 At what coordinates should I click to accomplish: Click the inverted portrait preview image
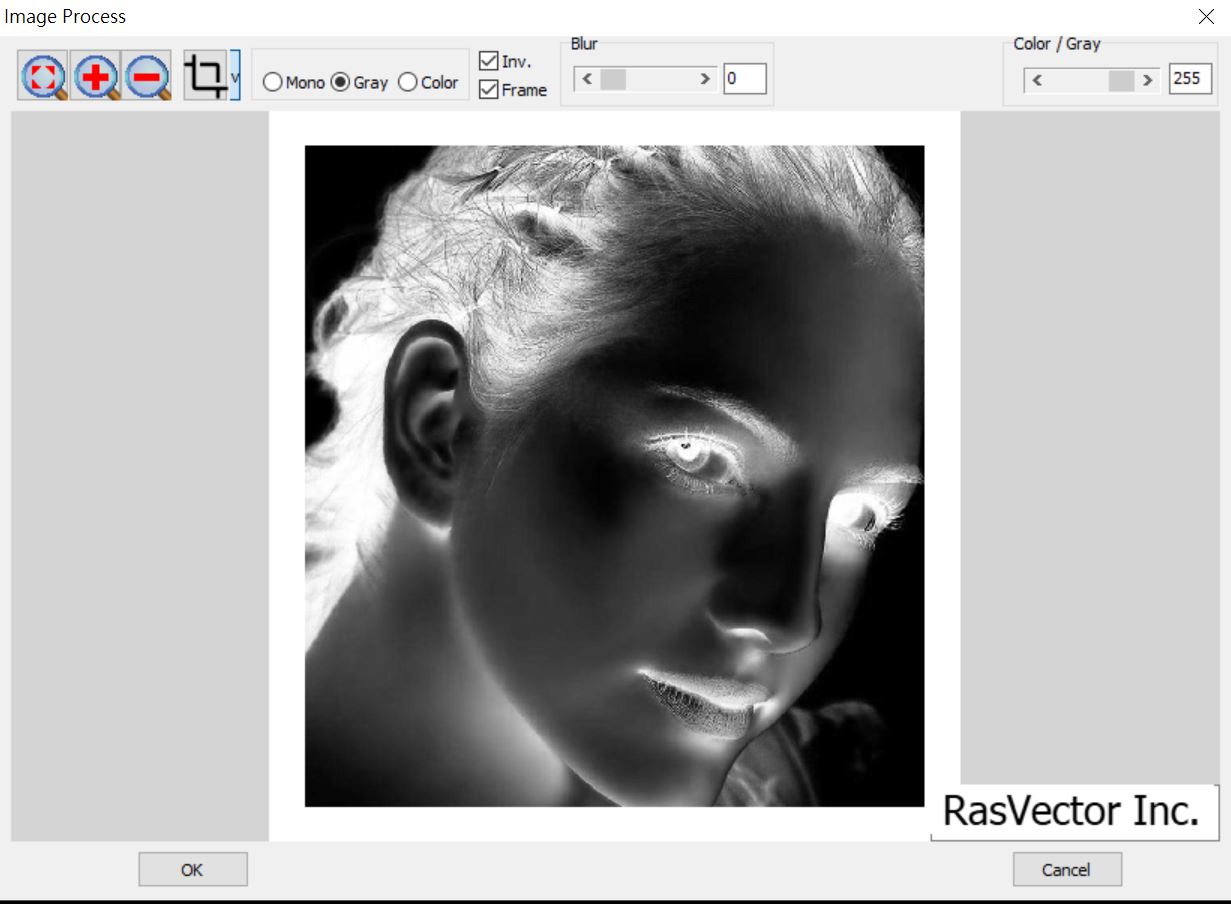[x=613, y=476]
